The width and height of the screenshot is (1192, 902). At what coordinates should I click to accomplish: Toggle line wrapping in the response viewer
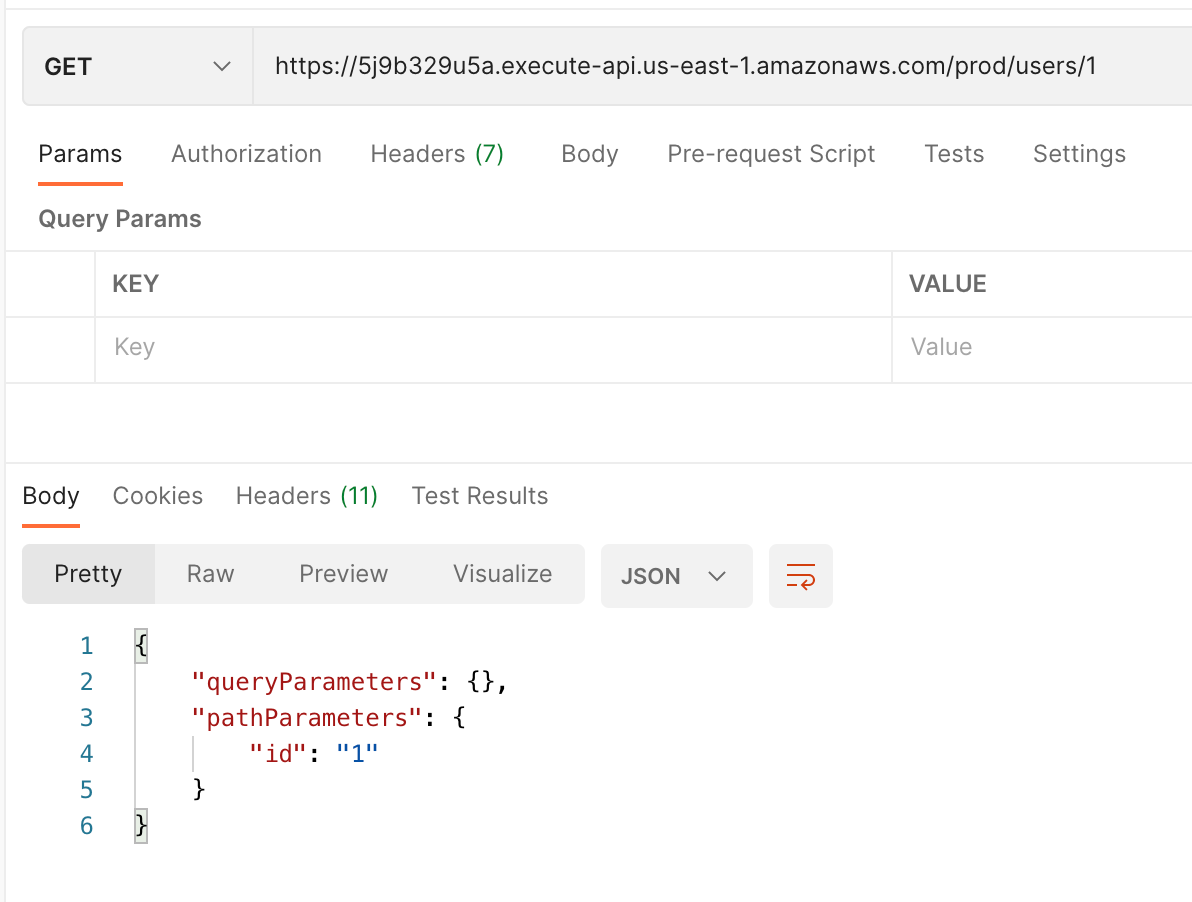800,575
